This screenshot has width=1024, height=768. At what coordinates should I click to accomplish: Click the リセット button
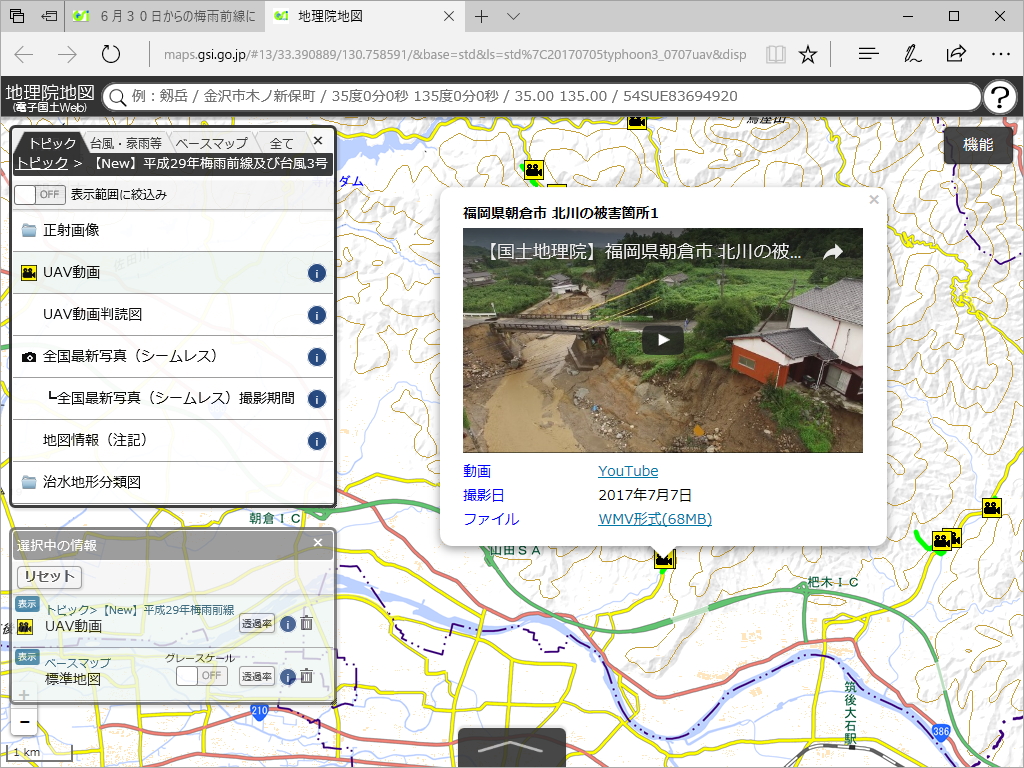50,577
